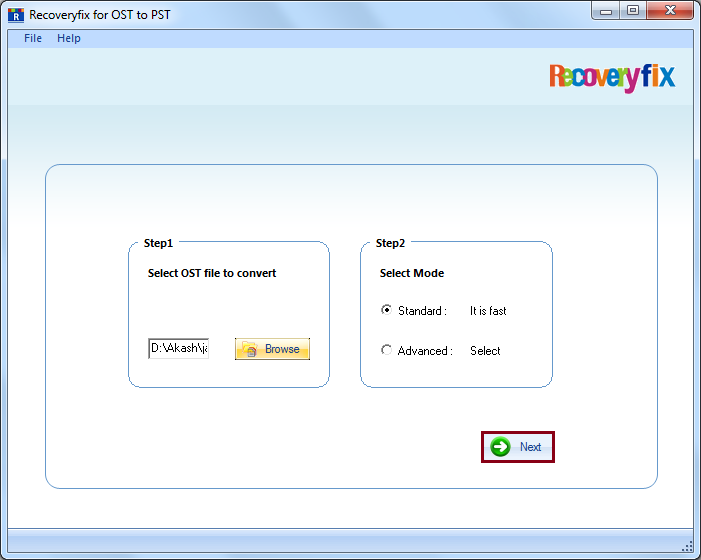Click the Step2 group label
Image resolution: width=701 pixels, height=560 pixels.
click(390, 243)
